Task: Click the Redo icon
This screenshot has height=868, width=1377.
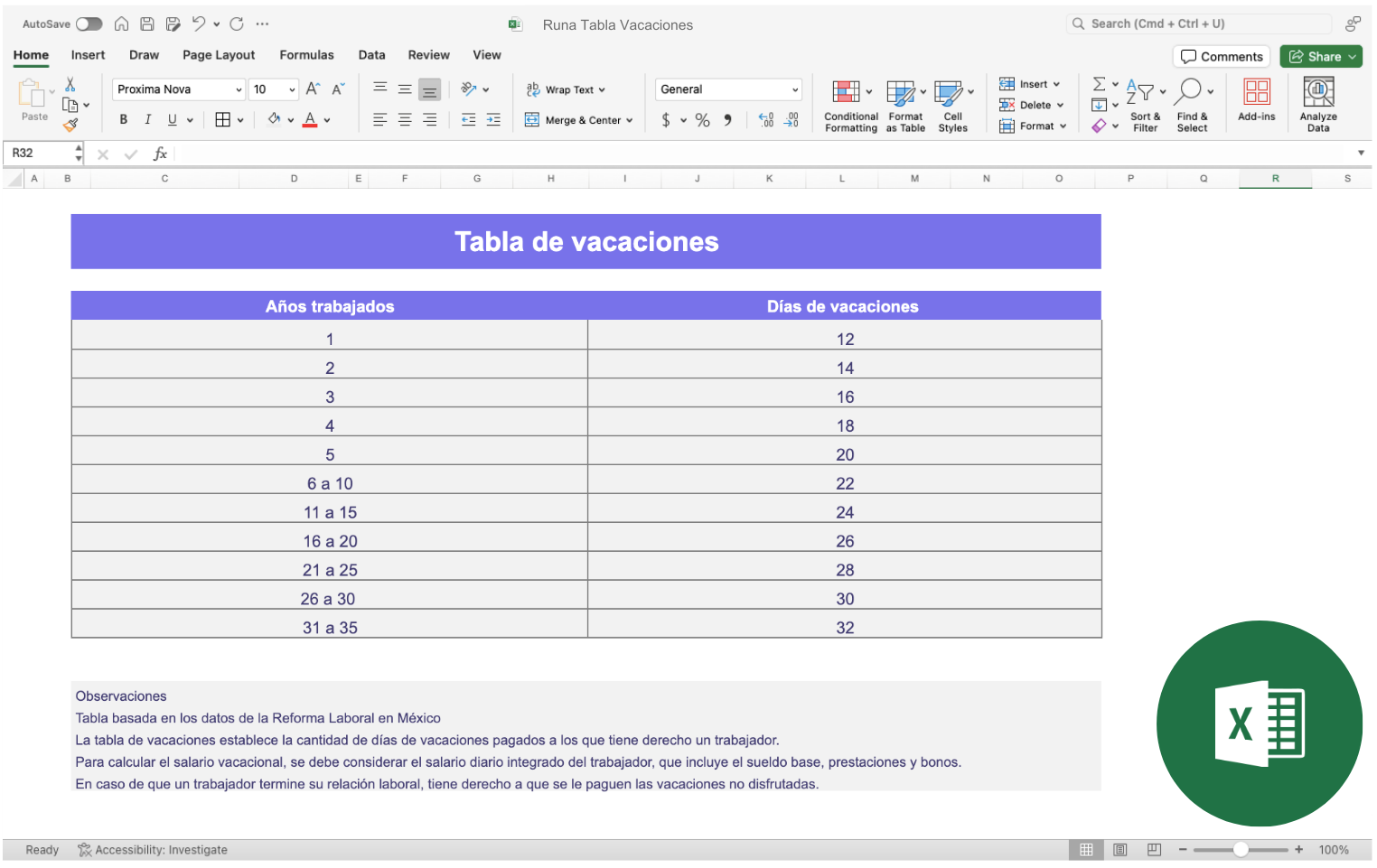Action: (237, 24)
